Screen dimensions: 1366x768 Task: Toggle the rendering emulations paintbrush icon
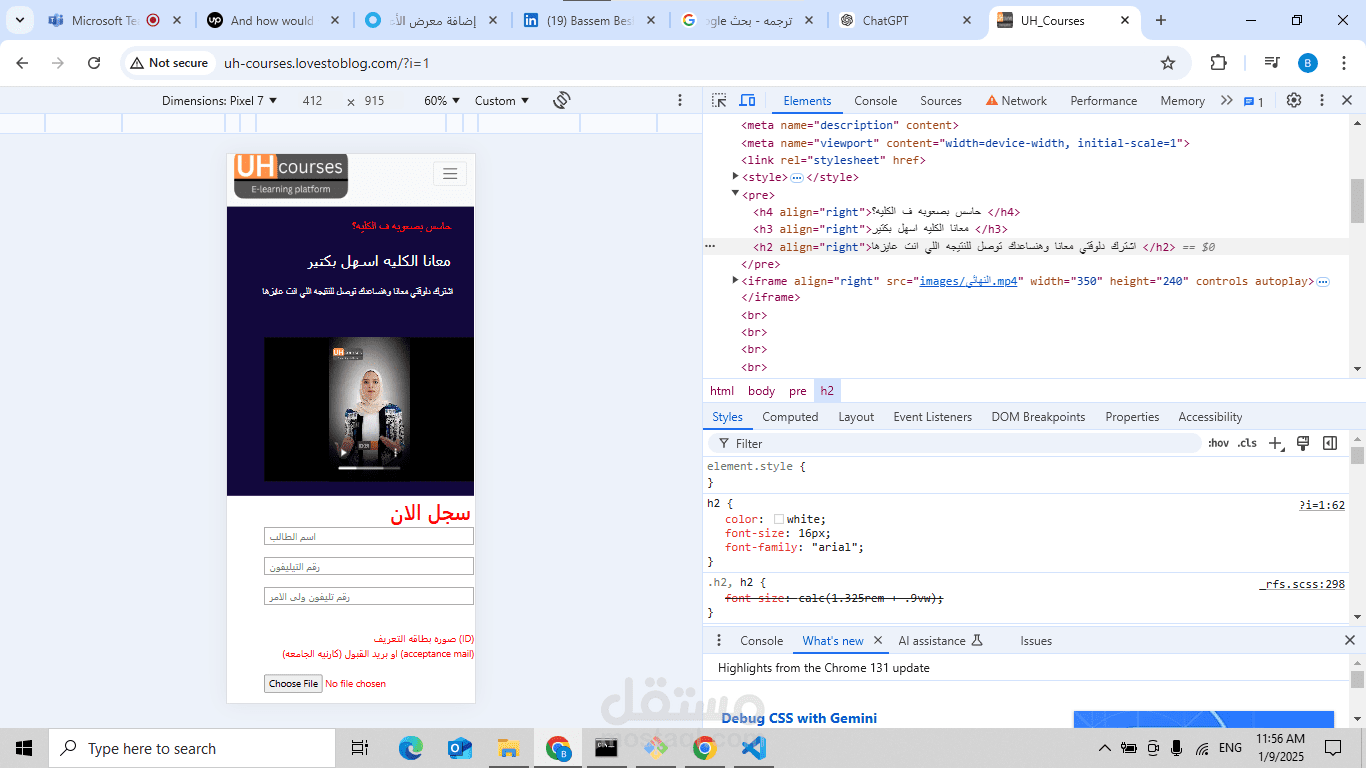[x=1303, y=443]
